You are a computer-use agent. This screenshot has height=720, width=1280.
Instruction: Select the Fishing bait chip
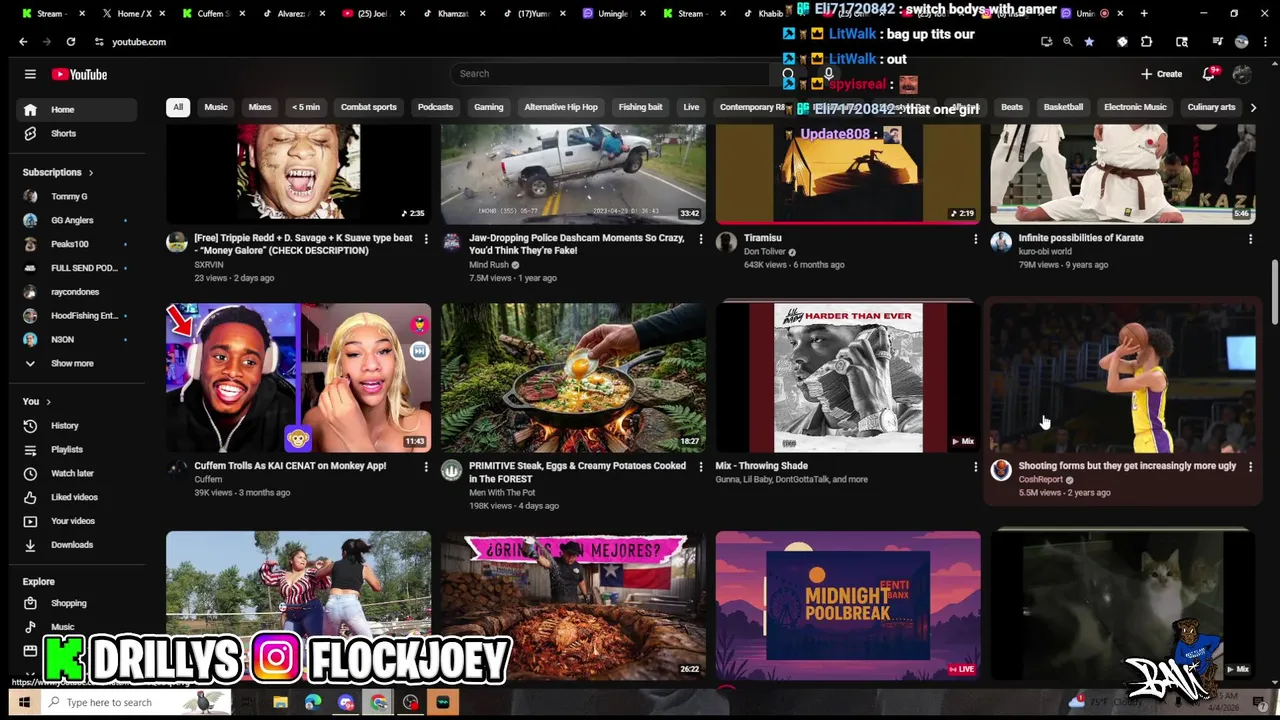point(640,107)
